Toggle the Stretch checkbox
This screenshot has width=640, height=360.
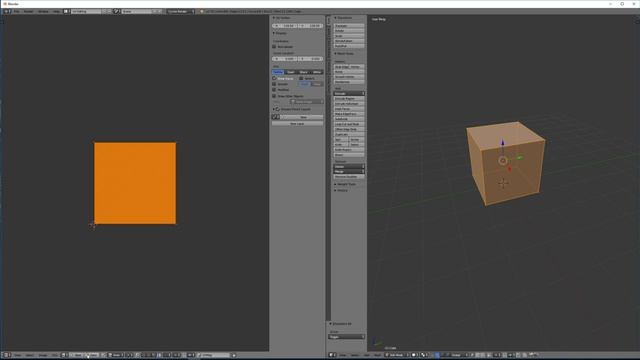(x=301, y=78)
